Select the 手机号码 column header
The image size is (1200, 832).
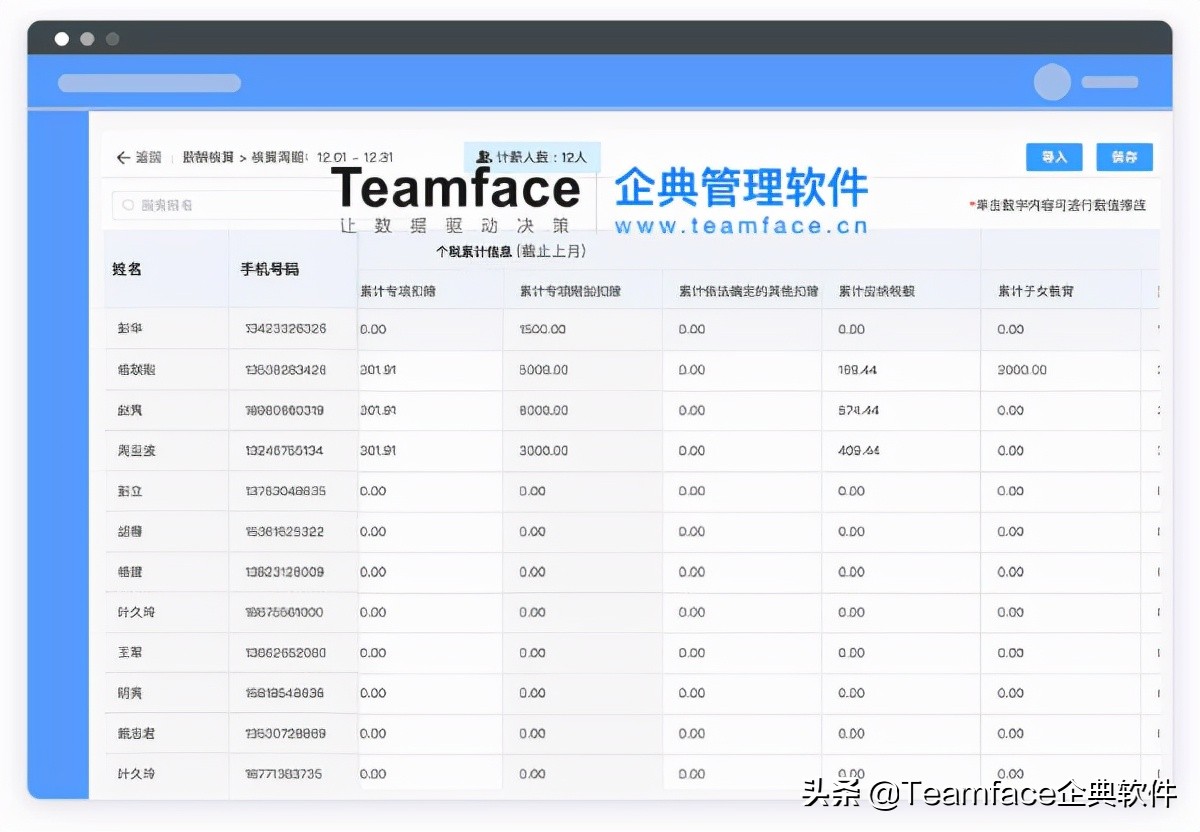[x=269, y=269]
